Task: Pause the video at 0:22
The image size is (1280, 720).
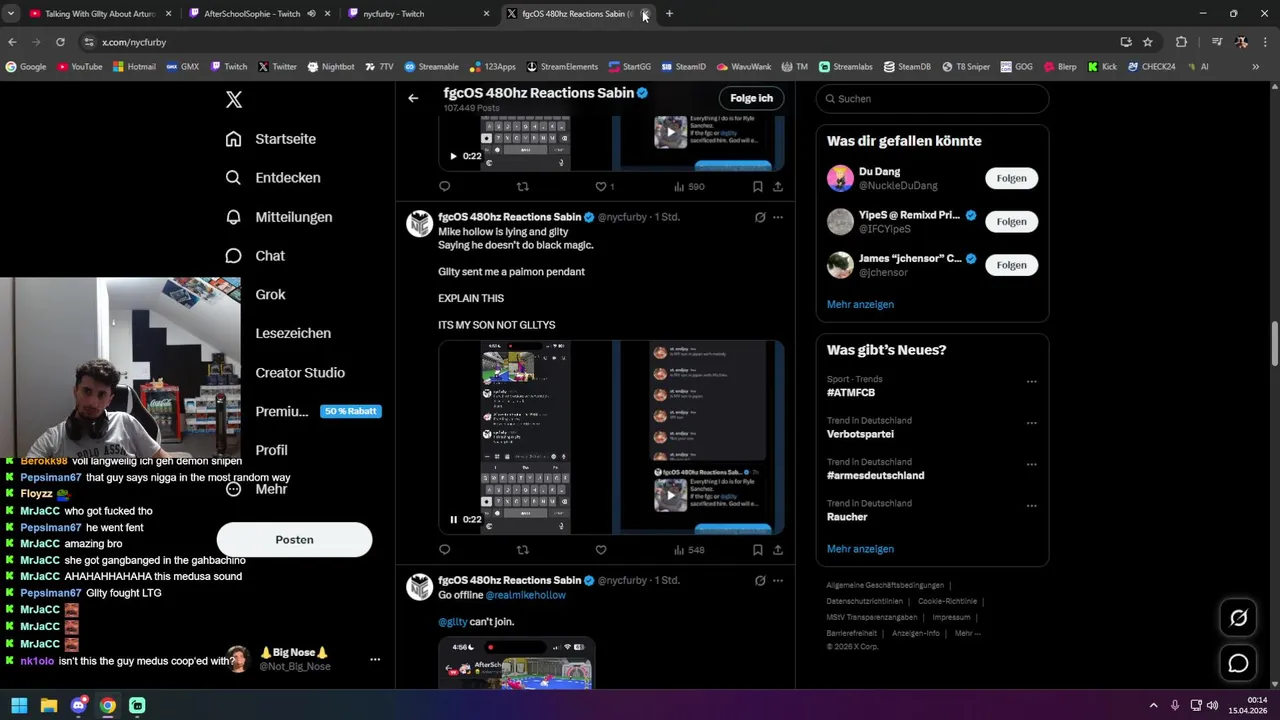Action: pyautogui.click(x=453, y=520)
